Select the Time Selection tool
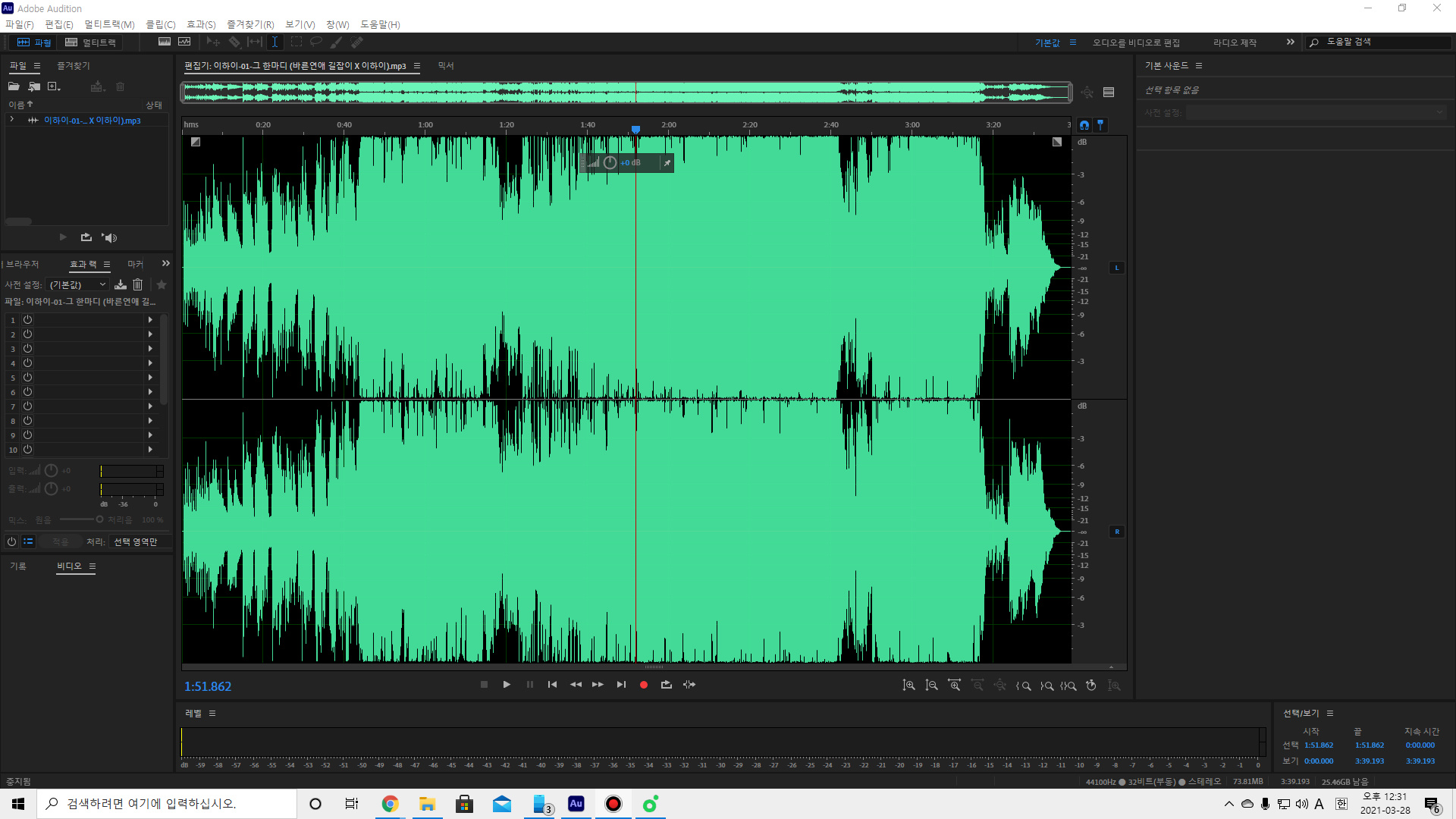Viewport: 1456px width, 819px height. (275, 42)
